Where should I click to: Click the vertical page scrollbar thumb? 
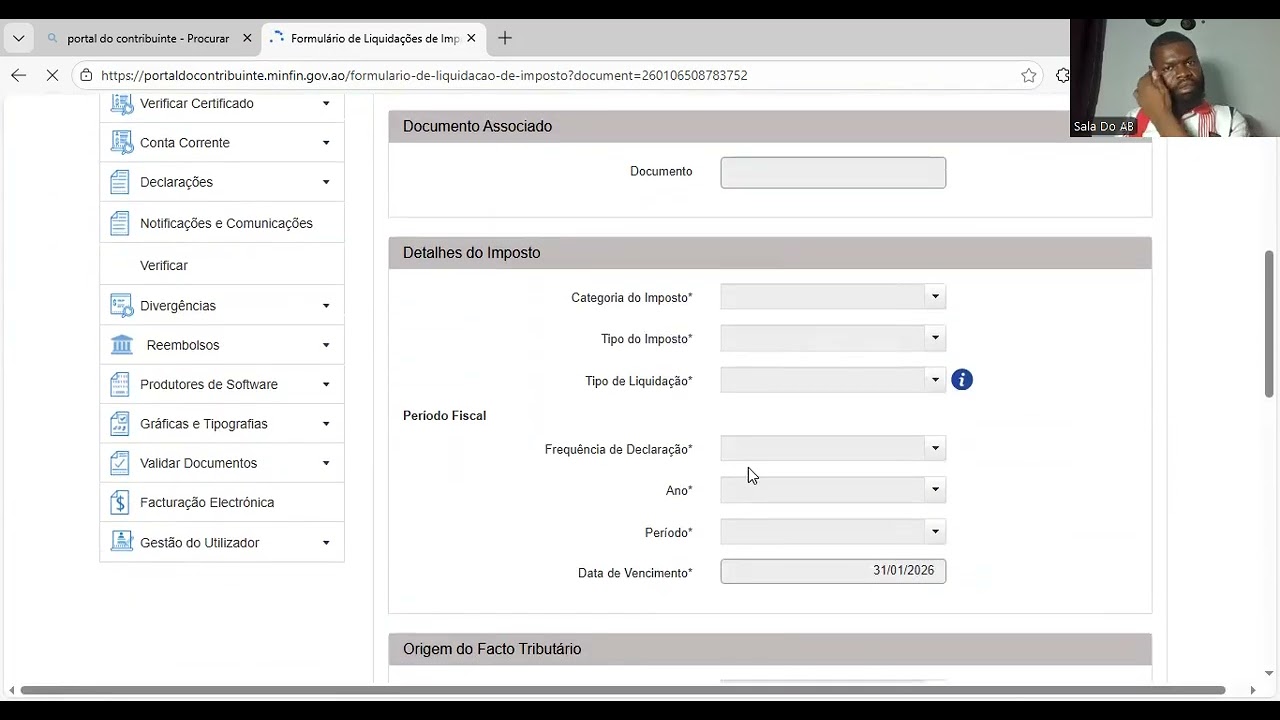[x=1269, y=323]
